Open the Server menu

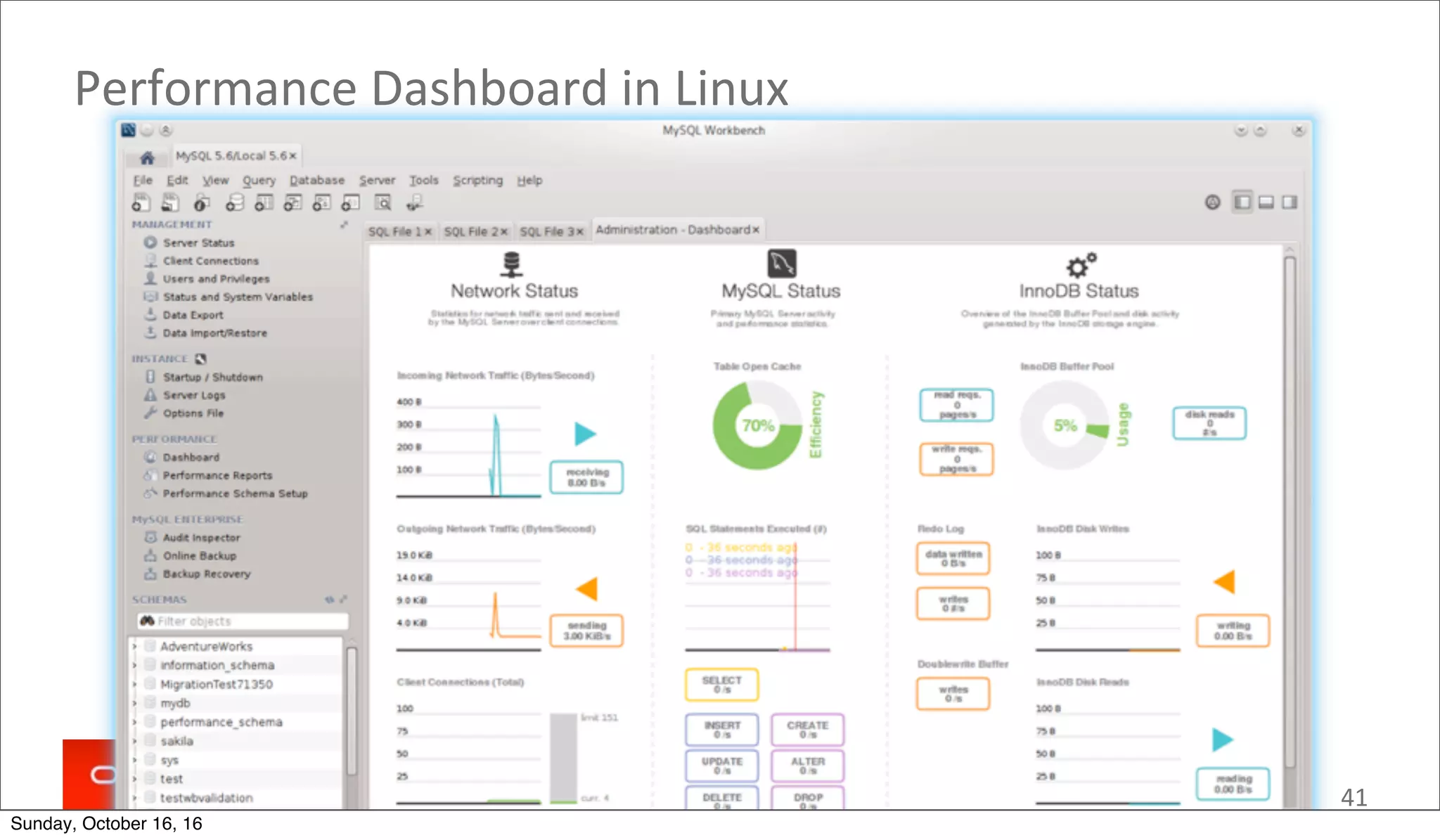(378, 181)
